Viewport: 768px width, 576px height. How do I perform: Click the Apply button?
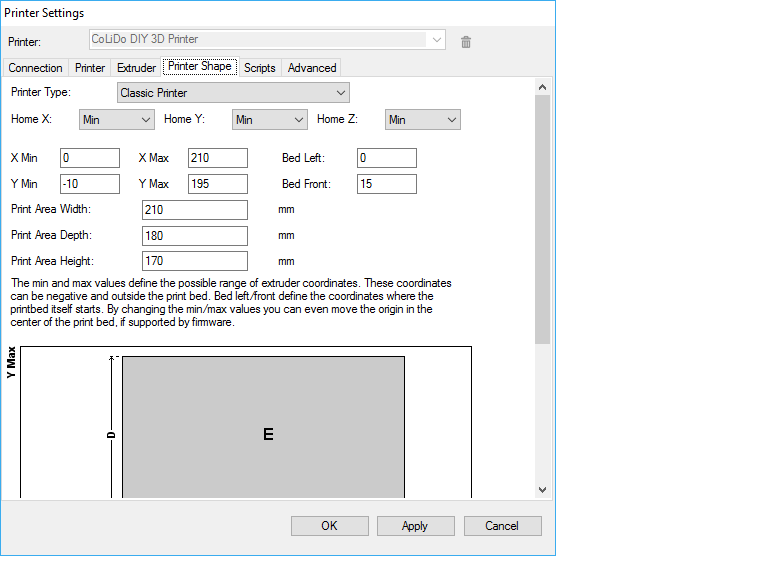click(415, 526)
